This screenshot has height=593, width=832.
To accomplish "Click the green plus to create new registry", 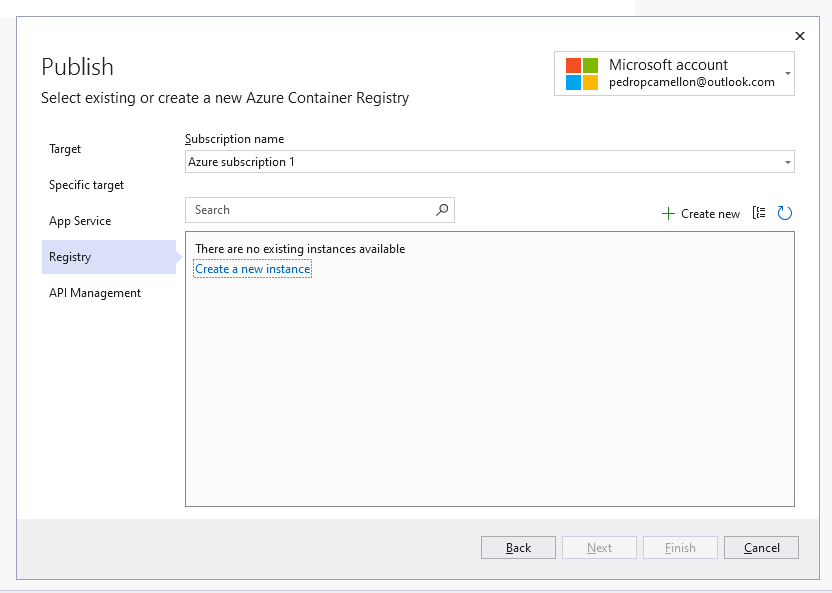I will (666, 213).
